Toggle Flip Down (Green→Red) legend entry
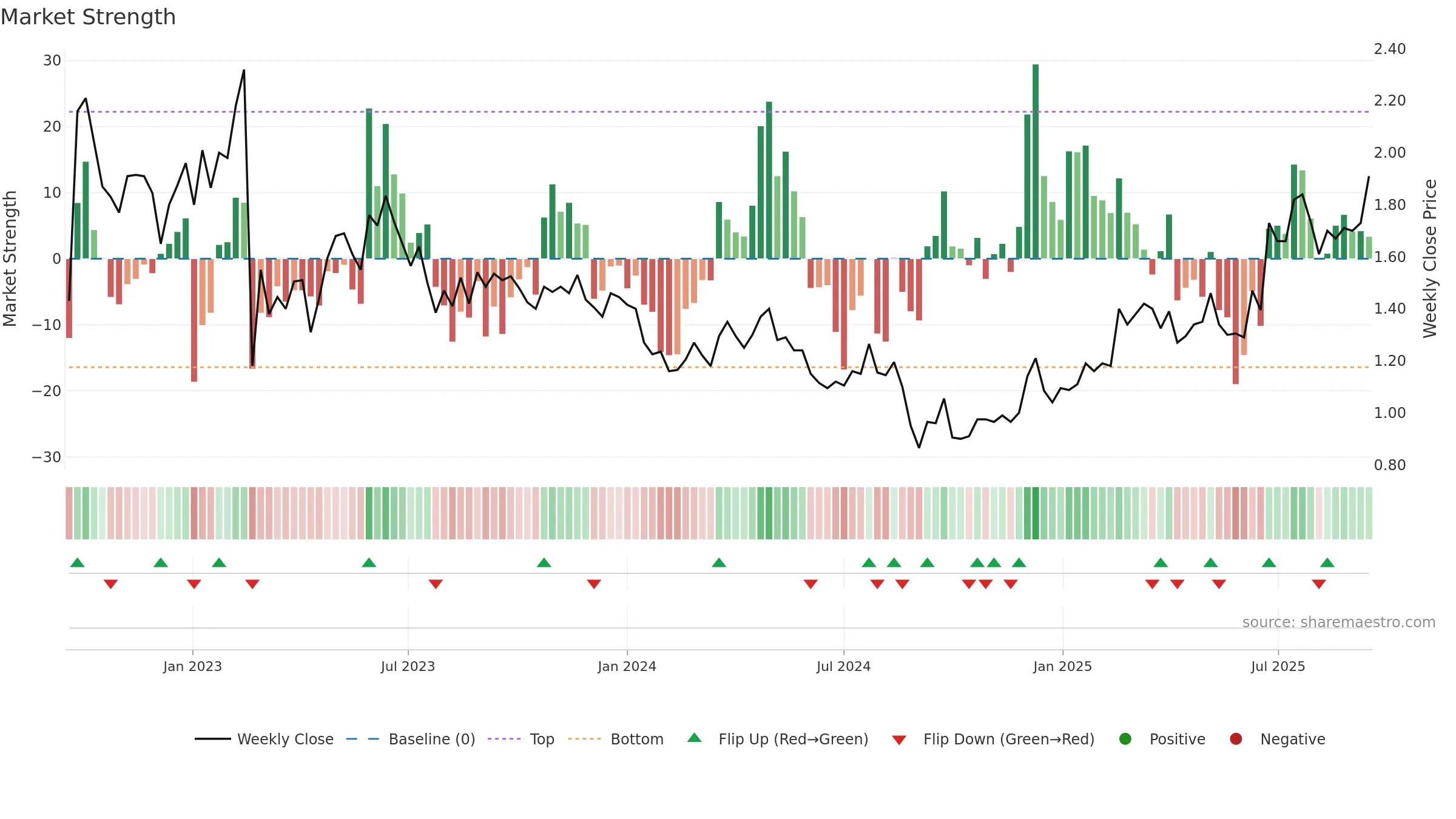This screenshot has width=1456, height=819. 993,739
